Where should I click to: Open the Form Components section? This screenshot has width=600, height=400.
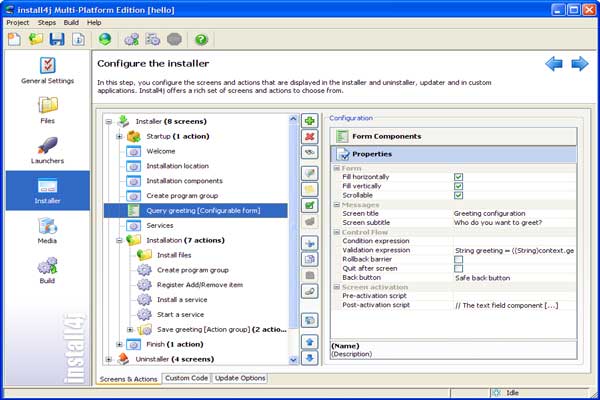pos(385,136)
